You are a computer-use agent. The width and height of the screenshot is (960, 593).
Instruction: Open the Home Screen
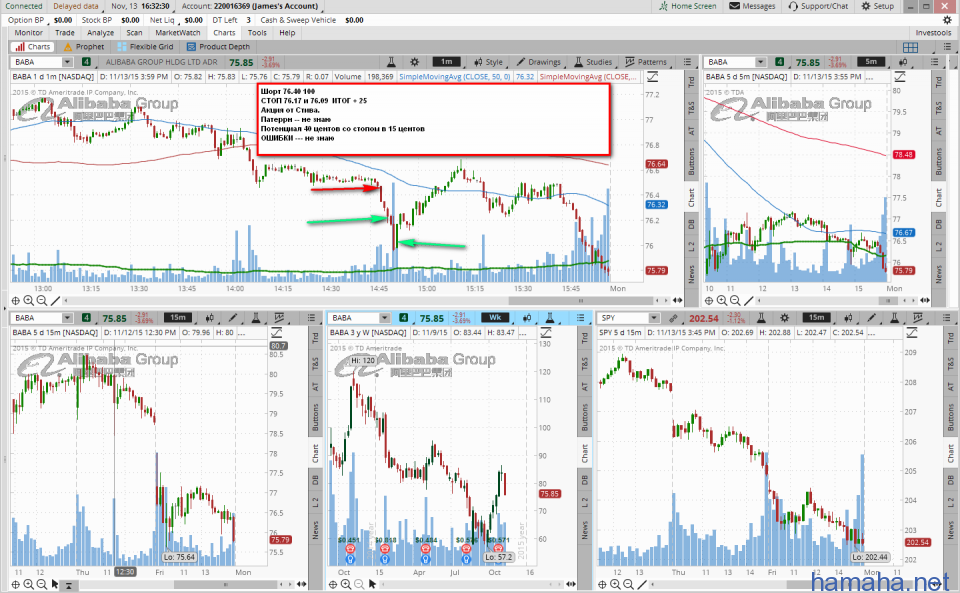pyautogui.click(x=688, y=6)
